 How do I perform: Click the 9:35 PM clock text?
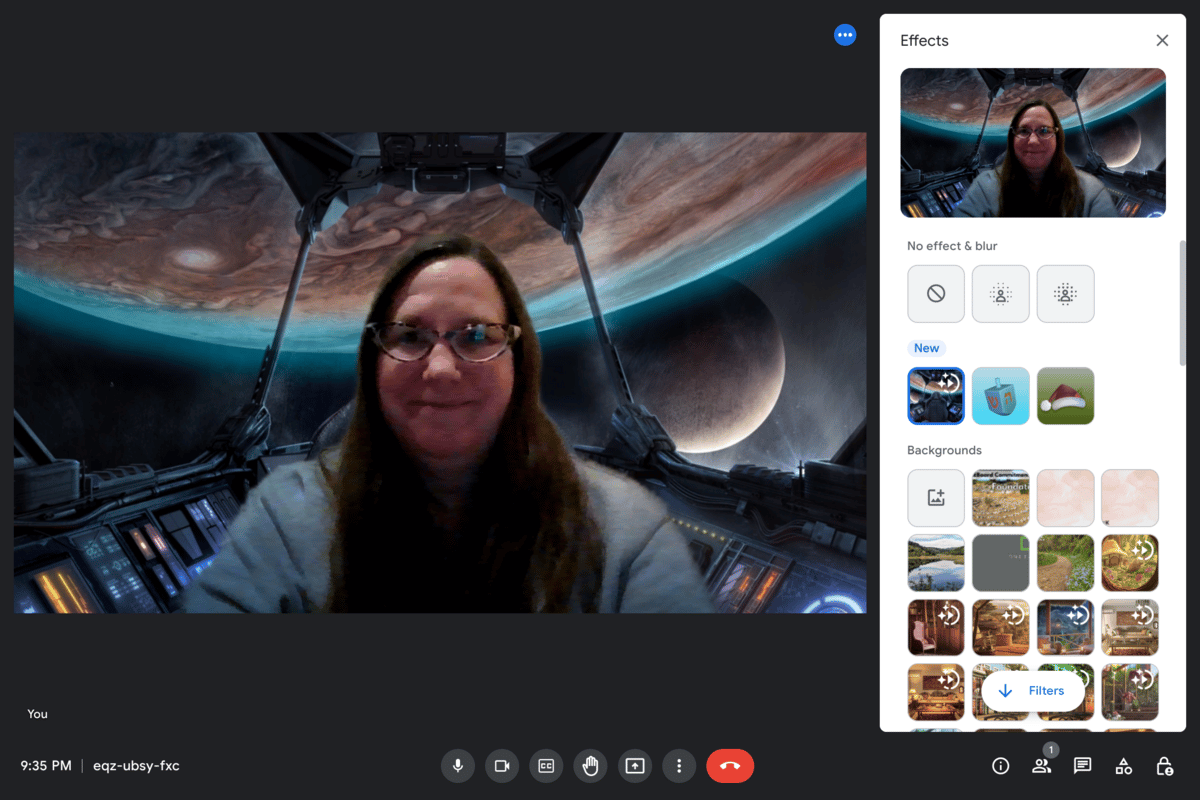pyautogui.click(x=46, y=766)
